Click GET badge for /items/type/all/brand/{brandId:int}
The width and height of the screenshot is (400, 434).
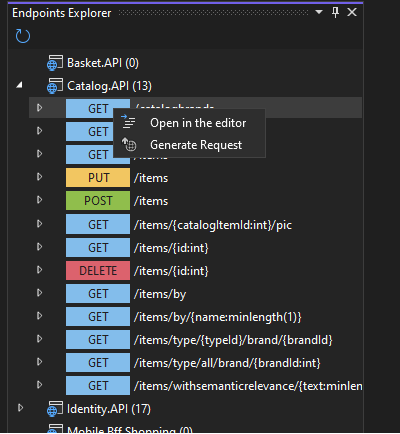tap(98, 362)
